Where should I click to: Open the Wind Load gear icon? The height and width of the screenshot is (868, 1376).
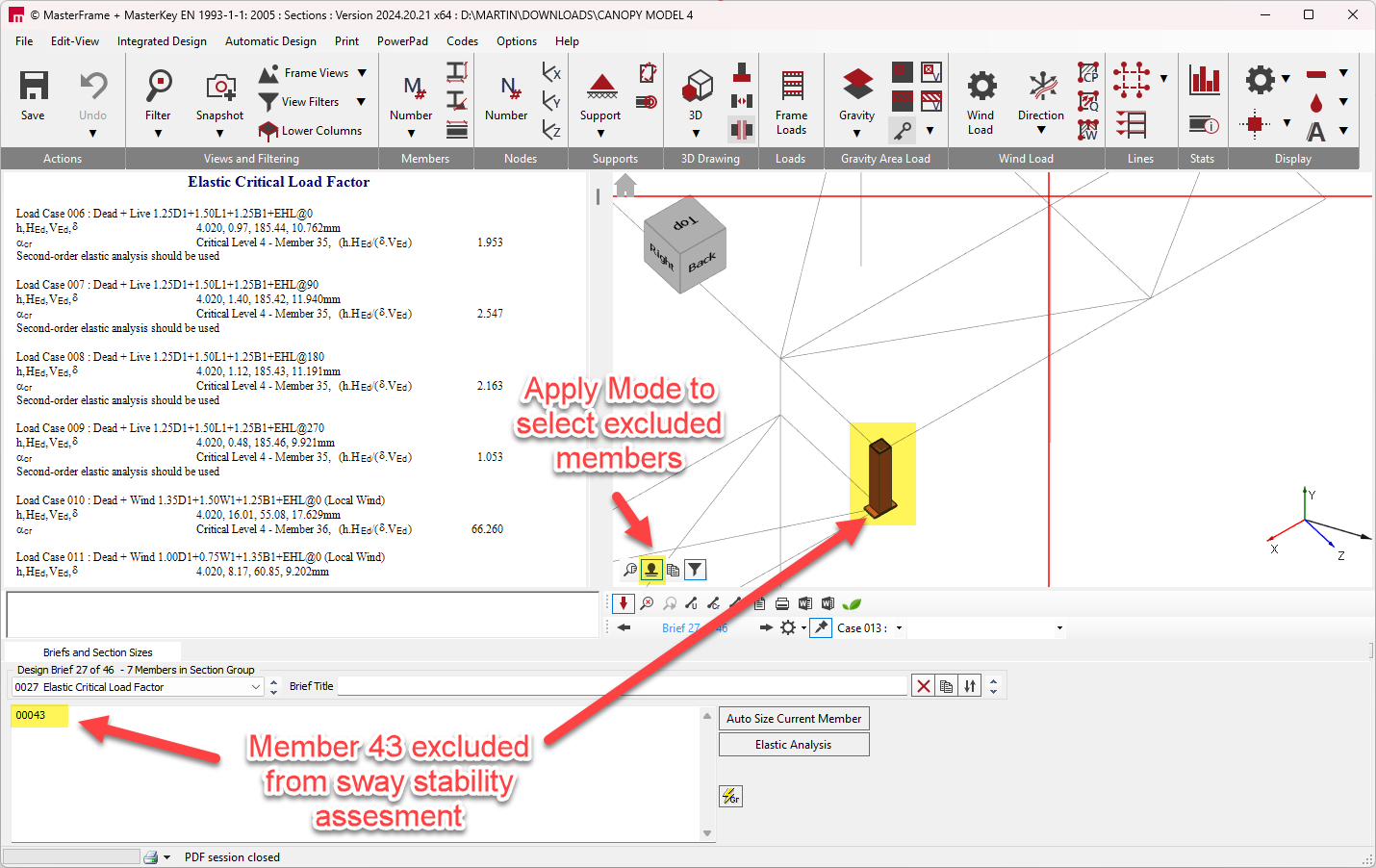pos(981,87)
